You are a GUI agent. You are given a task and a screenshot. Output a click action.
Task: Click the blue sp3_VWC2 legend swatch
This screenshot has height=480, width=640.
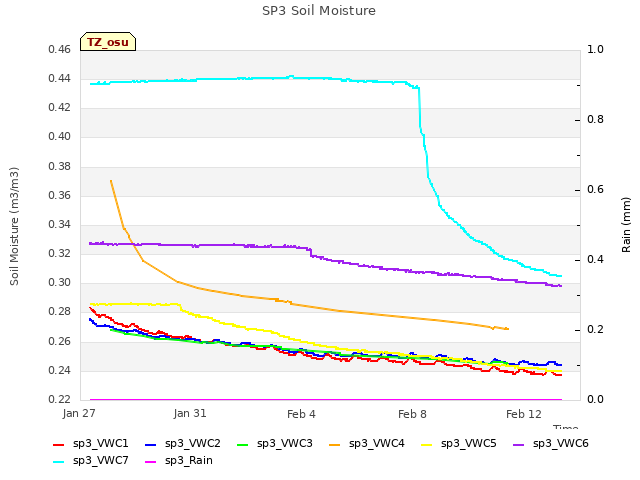coord(151,444)
